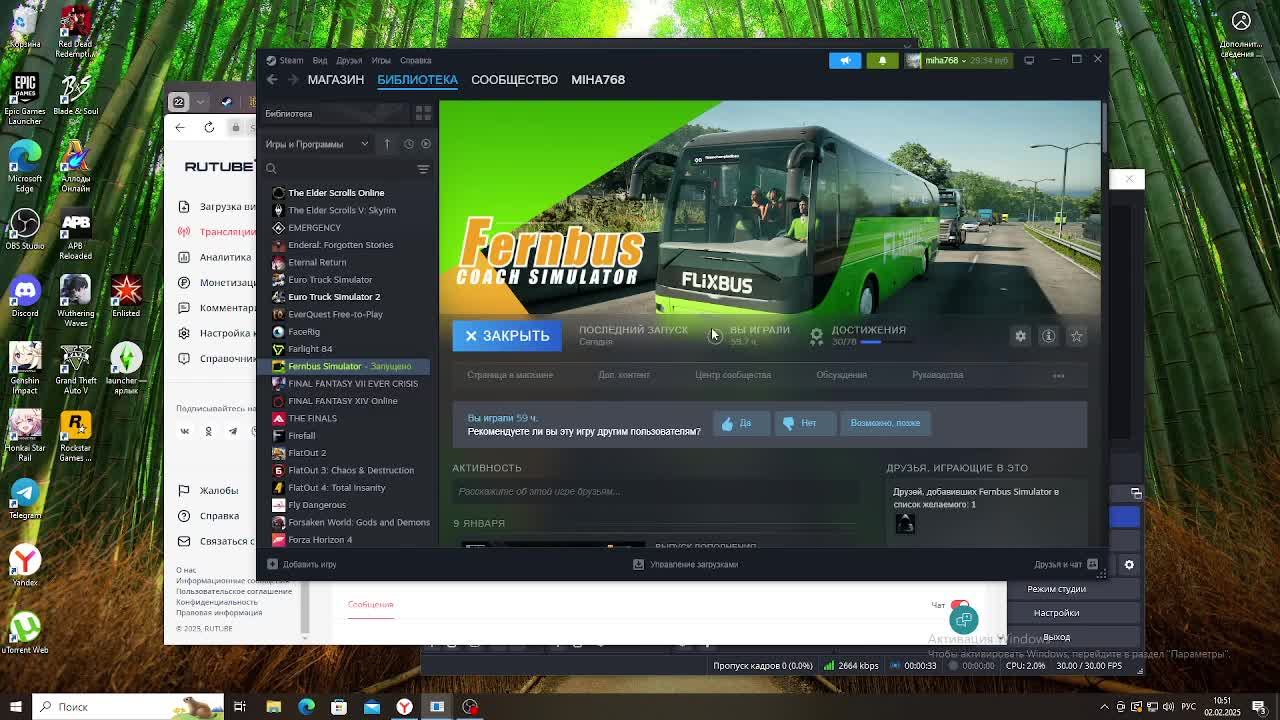1280x720 pixels.
Task: Open the 'Друзья' menu
Action: pyautogui.click(x=349, y=60)
